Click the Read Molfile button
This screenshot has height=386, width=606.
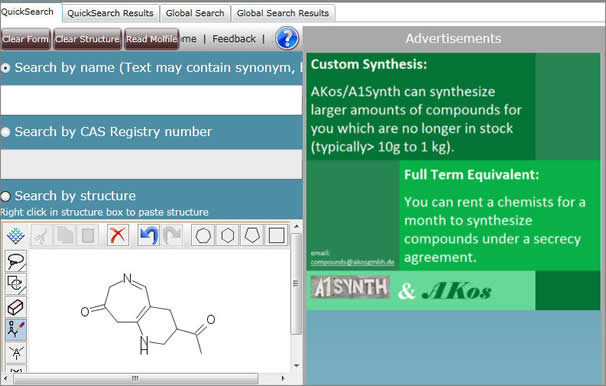pyautogui.click(x=152, y=39)
